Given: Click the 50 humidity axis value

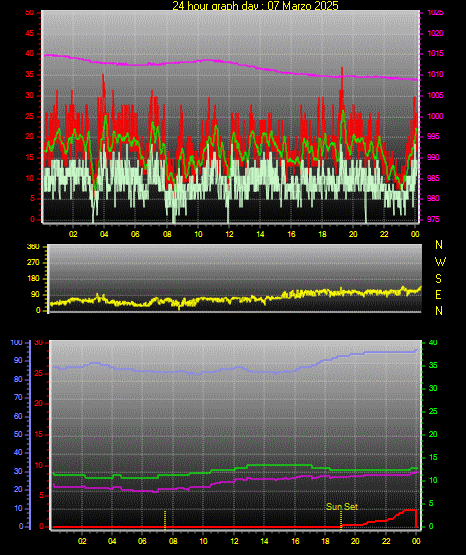Looking at the screenshot, I should [x=18, y=434].
